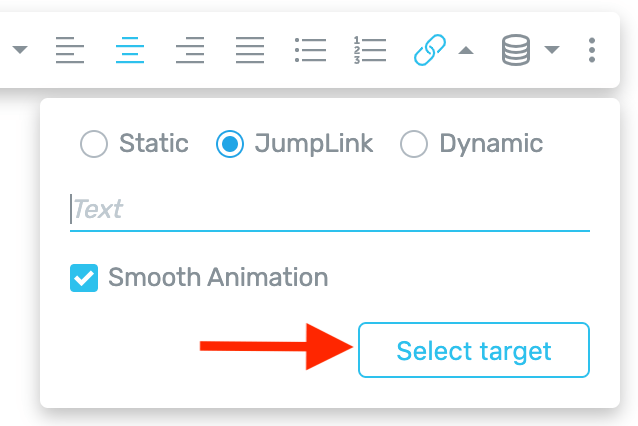The width and height of the screenshot is (638, 426).
Task: Expand the dropdown arrow beside the database icon
Action: pyautogui.click(x=552, y=50)
